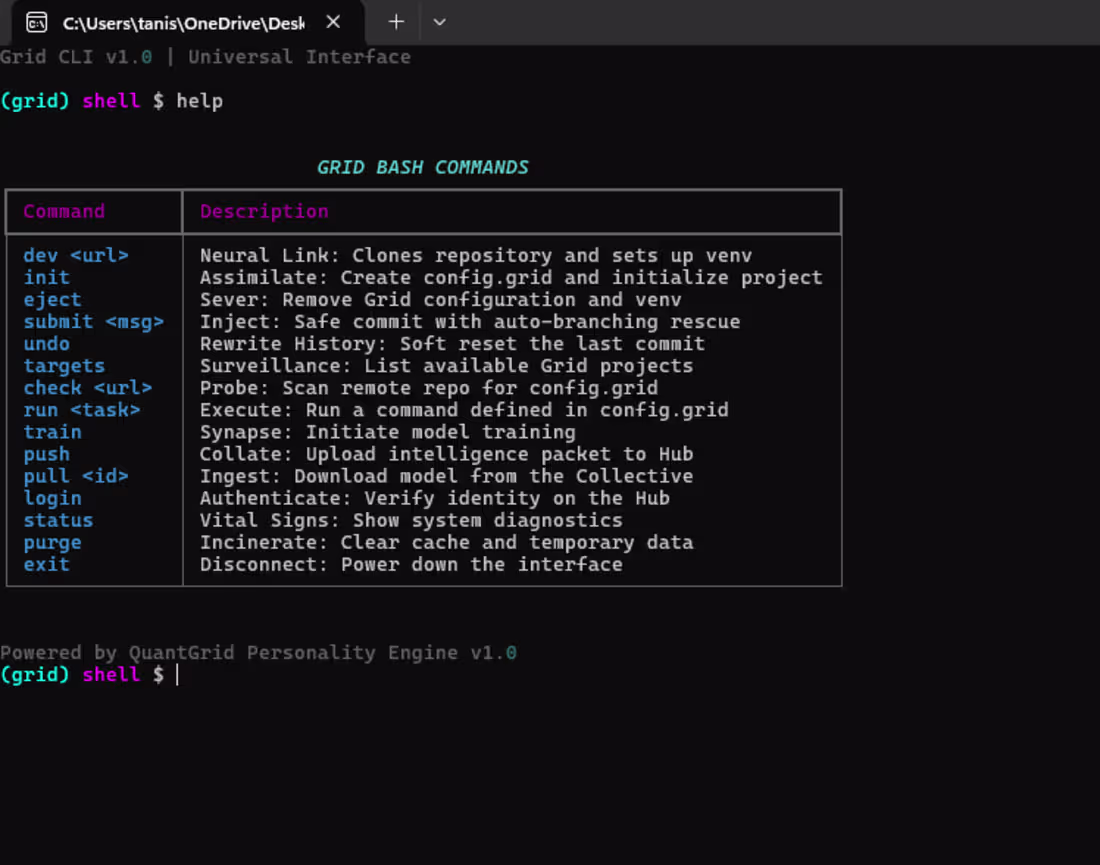Click 'Assimilate: Create config.grid' description
The image size is (1100, 865).
pos(511,278)
